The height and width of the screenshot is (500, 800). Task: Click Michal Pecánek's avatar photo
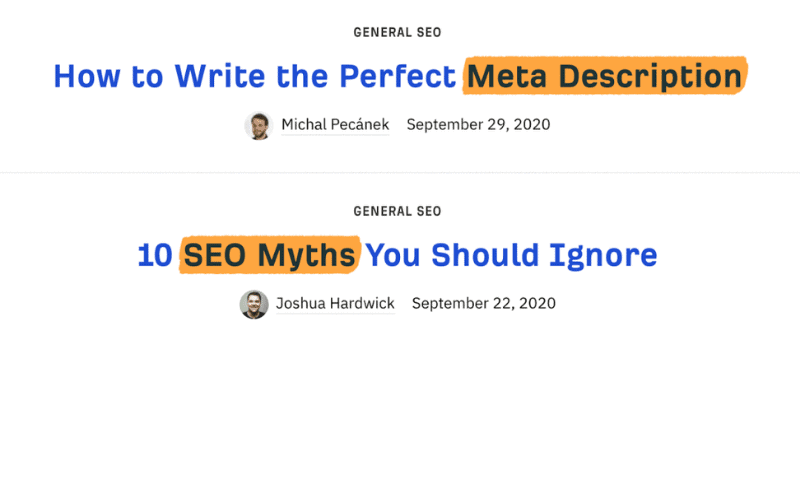click(259, 126)
